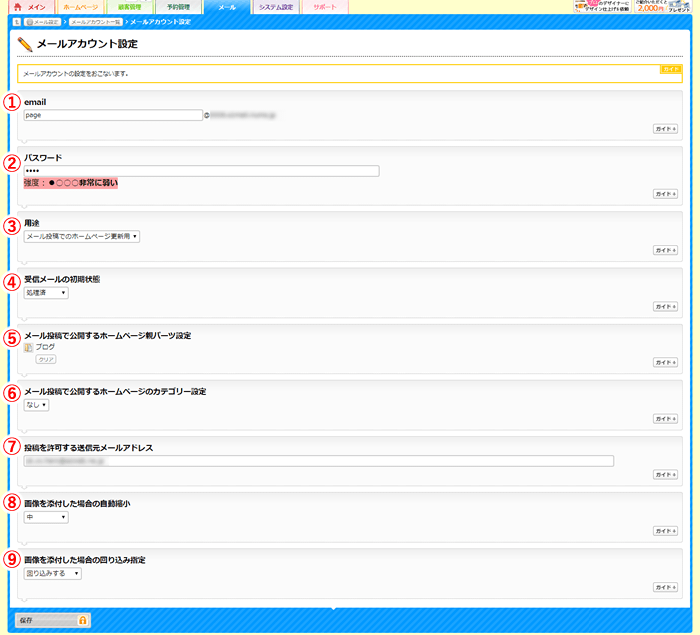The width and height of the screenshot is (700, 635).
Task: Click the ブログ parts page icon
Action: click(x=29, y=347)
